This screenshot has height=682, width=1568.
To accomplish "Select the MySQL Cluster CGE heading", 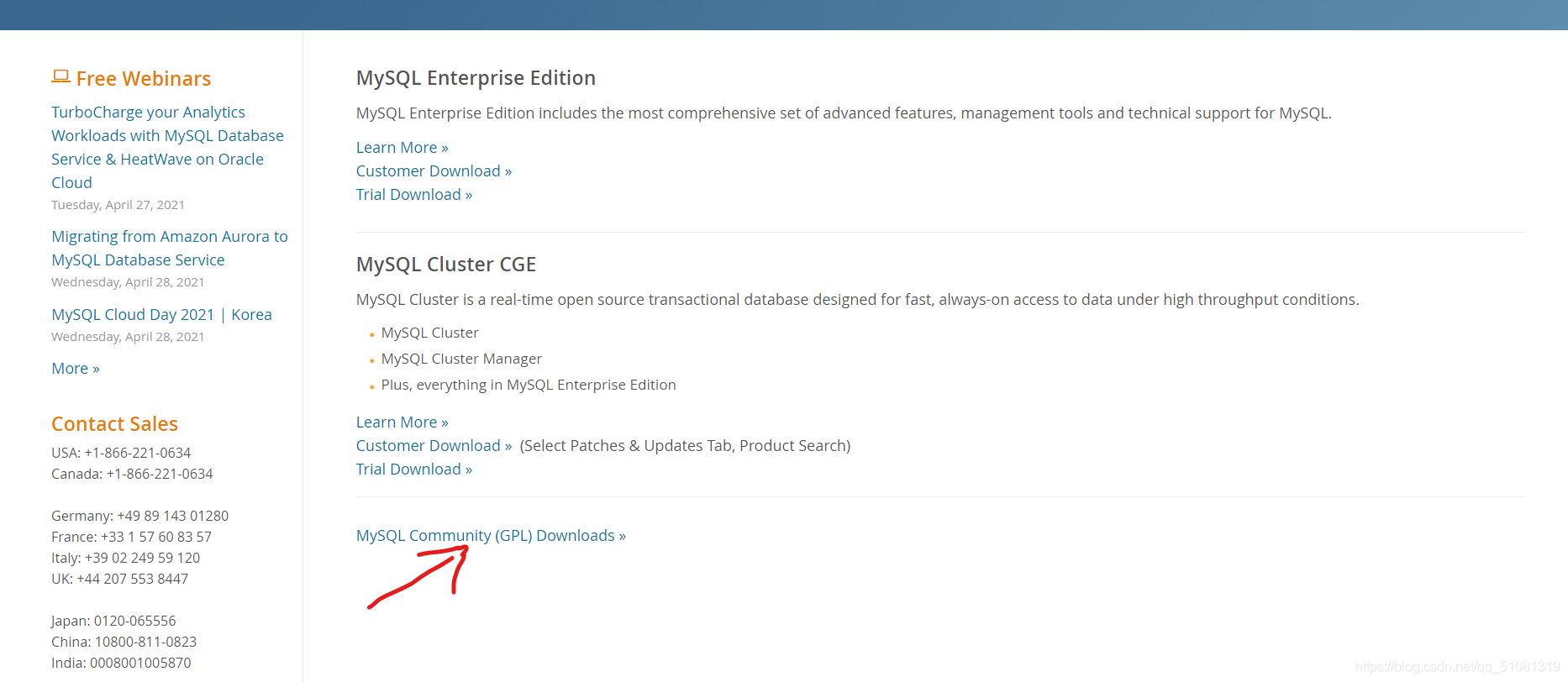I will click(x=446, y=264).
